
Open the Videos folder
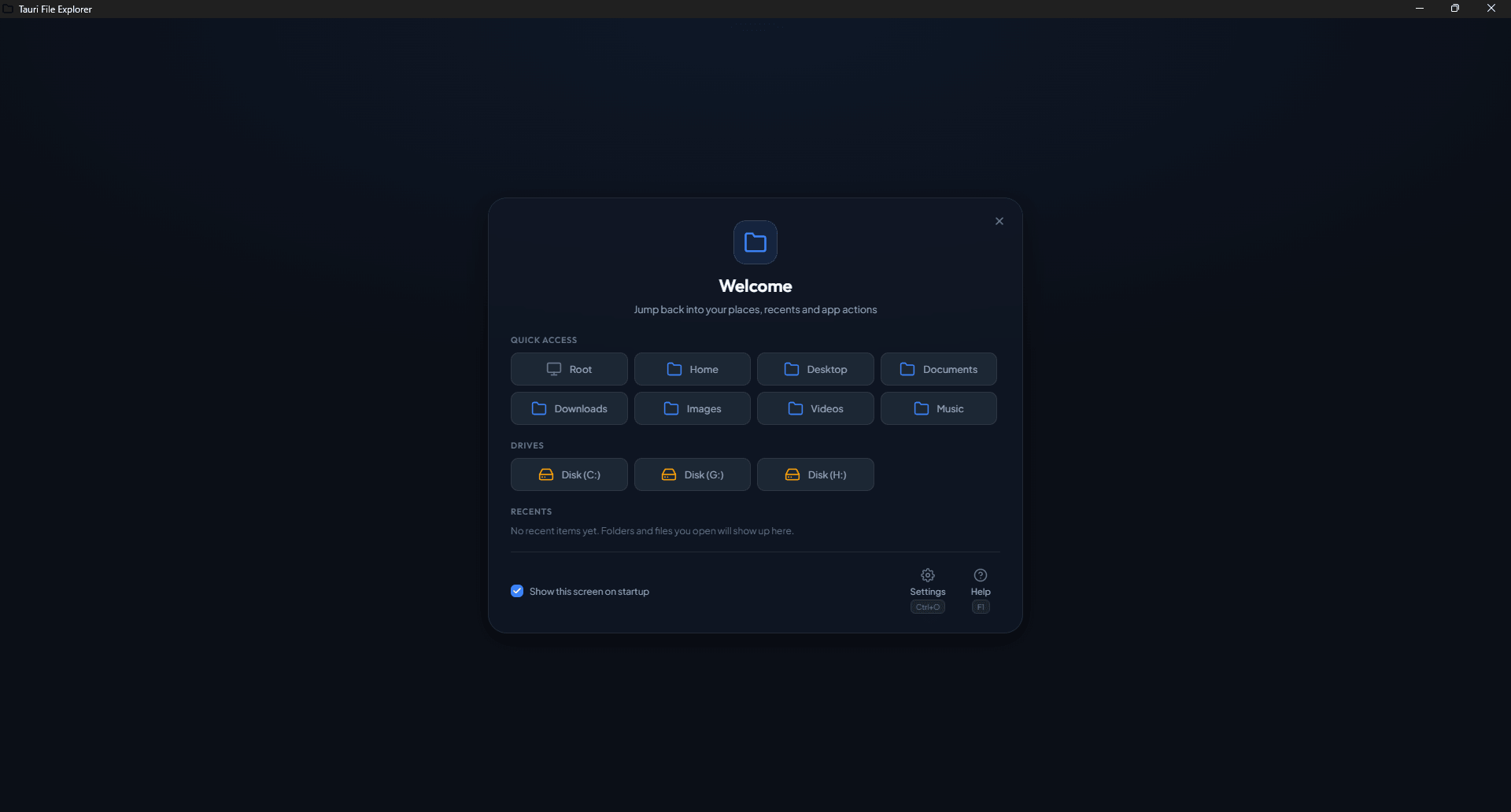coord(815,408)
